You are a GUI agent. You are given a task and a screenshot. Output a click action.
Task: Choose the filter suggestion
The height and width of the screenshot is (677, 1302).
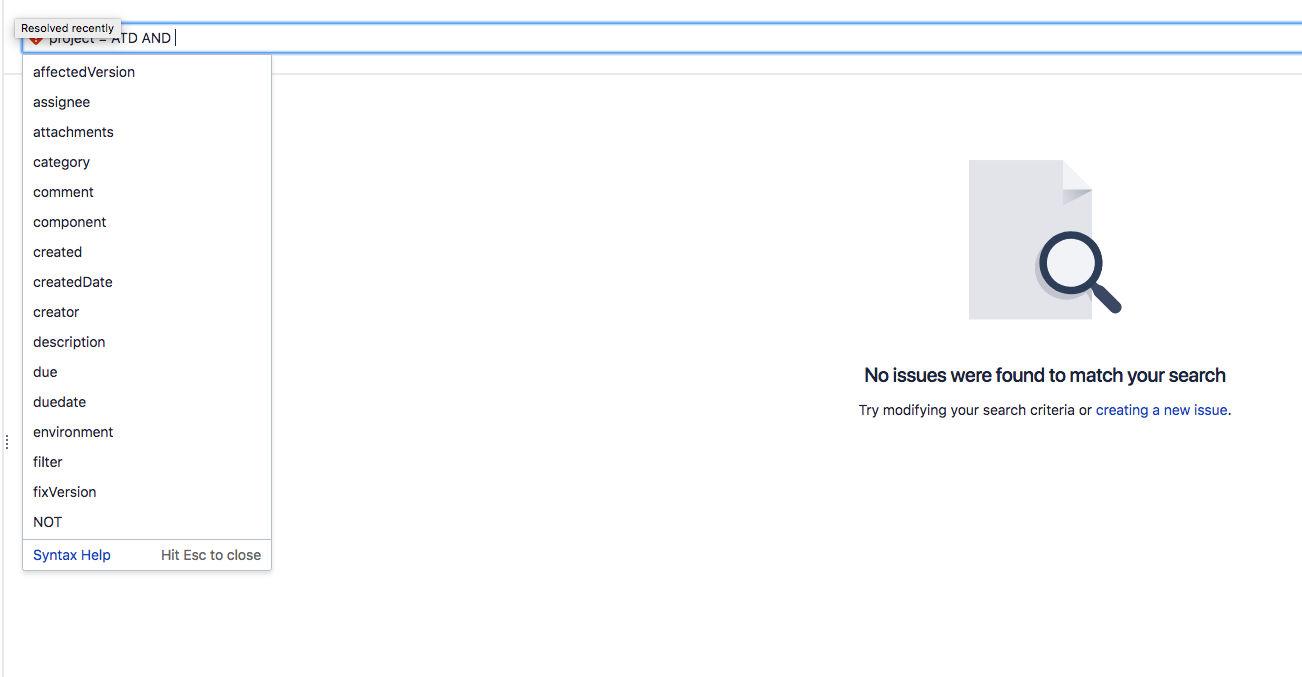coord(147,462)
